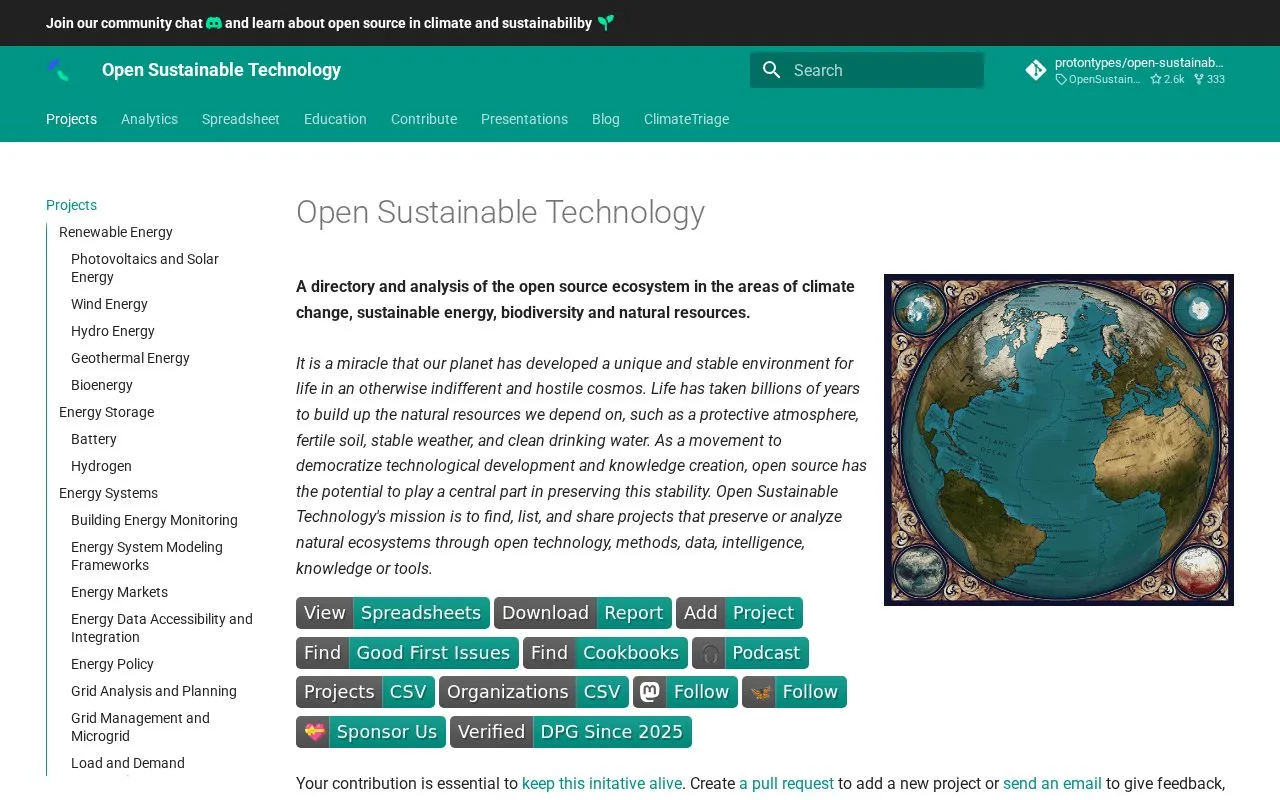Select Hydrogen in the sidebar

[x=101, y=466]
